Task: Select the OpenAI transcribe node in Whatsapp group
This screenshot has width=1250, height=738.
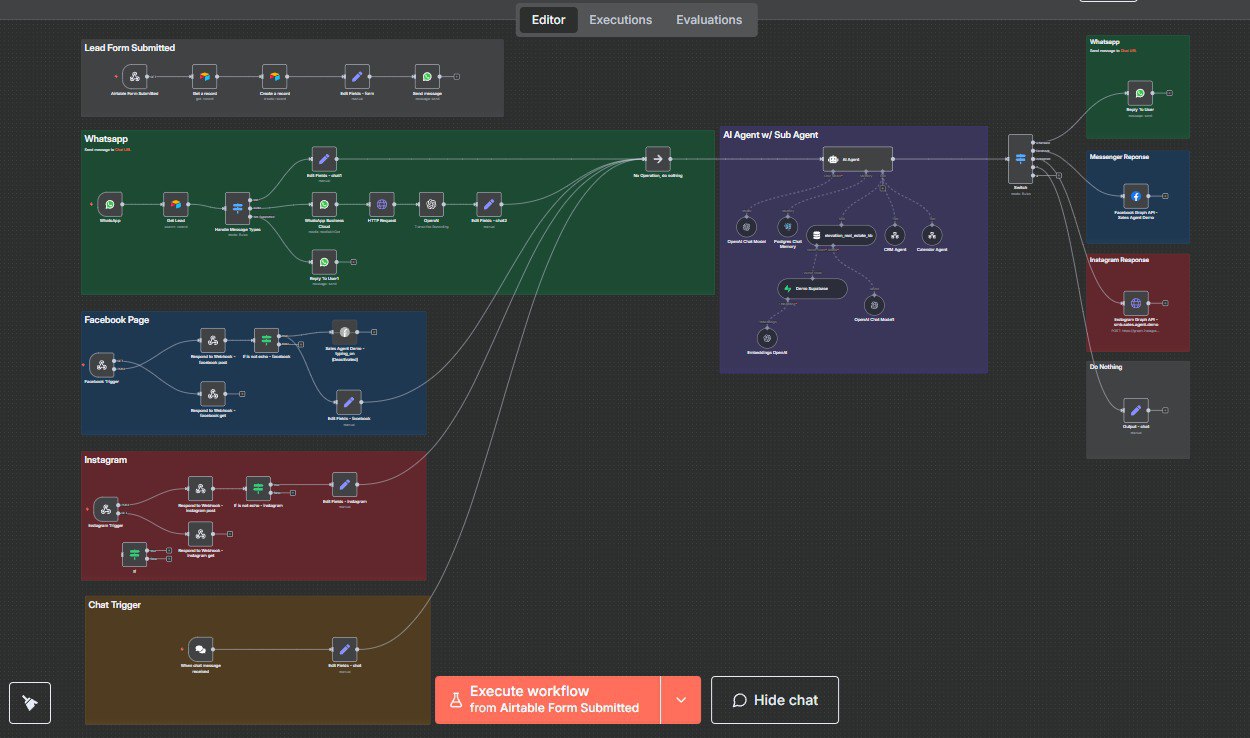Action: (x=431, y=205)
